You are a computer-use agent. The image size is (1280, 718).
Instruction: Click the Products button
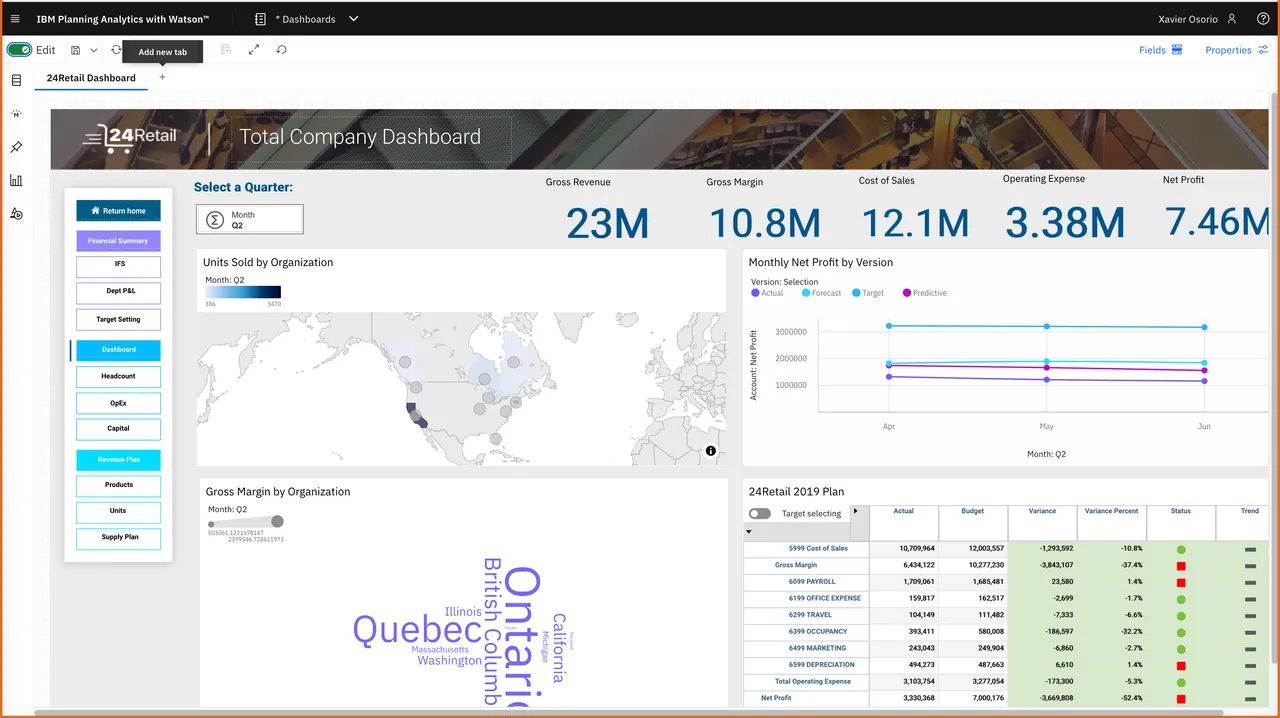(x=118, y=485)
